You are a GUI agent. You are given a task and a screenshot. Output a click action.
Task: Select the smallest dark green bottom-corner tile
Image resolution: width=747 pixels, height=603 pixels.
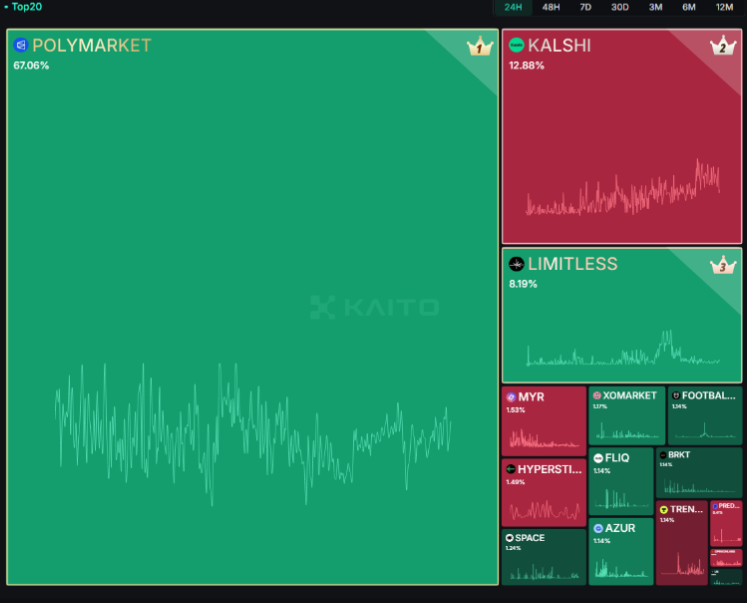coord(726,577)
